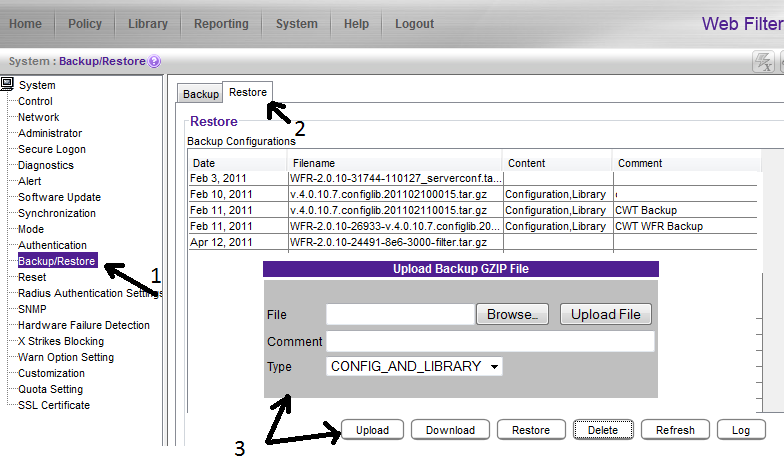Click Logout in the top navigation
Image resolution: width=784 pixels, height=458 pixels.
point(414,24)
